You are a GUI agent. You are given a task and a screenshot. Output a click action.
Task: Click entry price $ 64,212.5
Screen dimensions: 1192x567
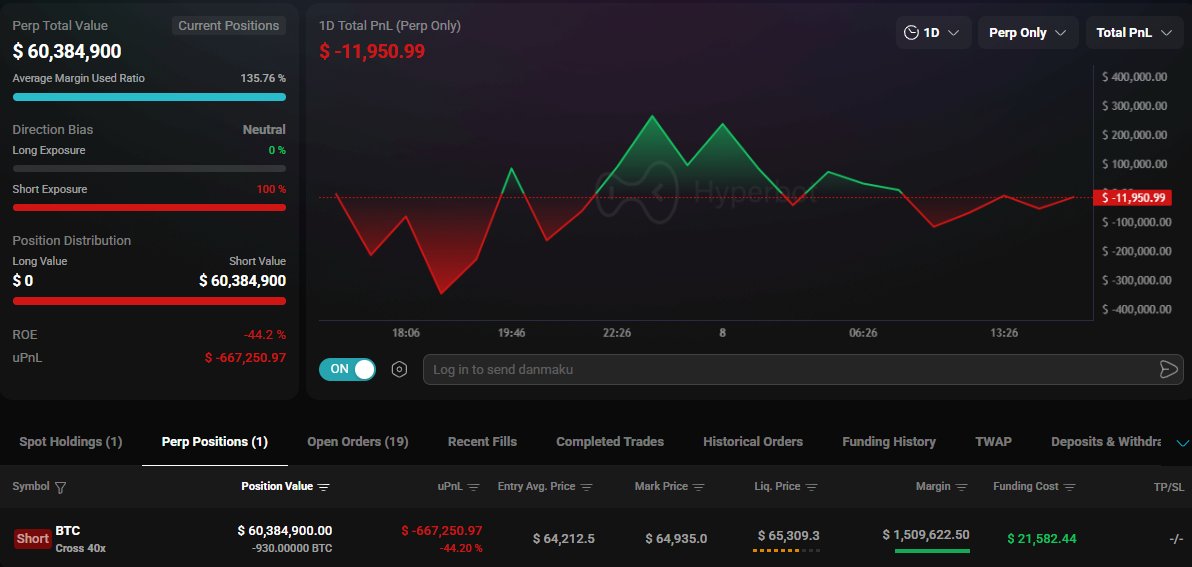(x=564, y=539)
